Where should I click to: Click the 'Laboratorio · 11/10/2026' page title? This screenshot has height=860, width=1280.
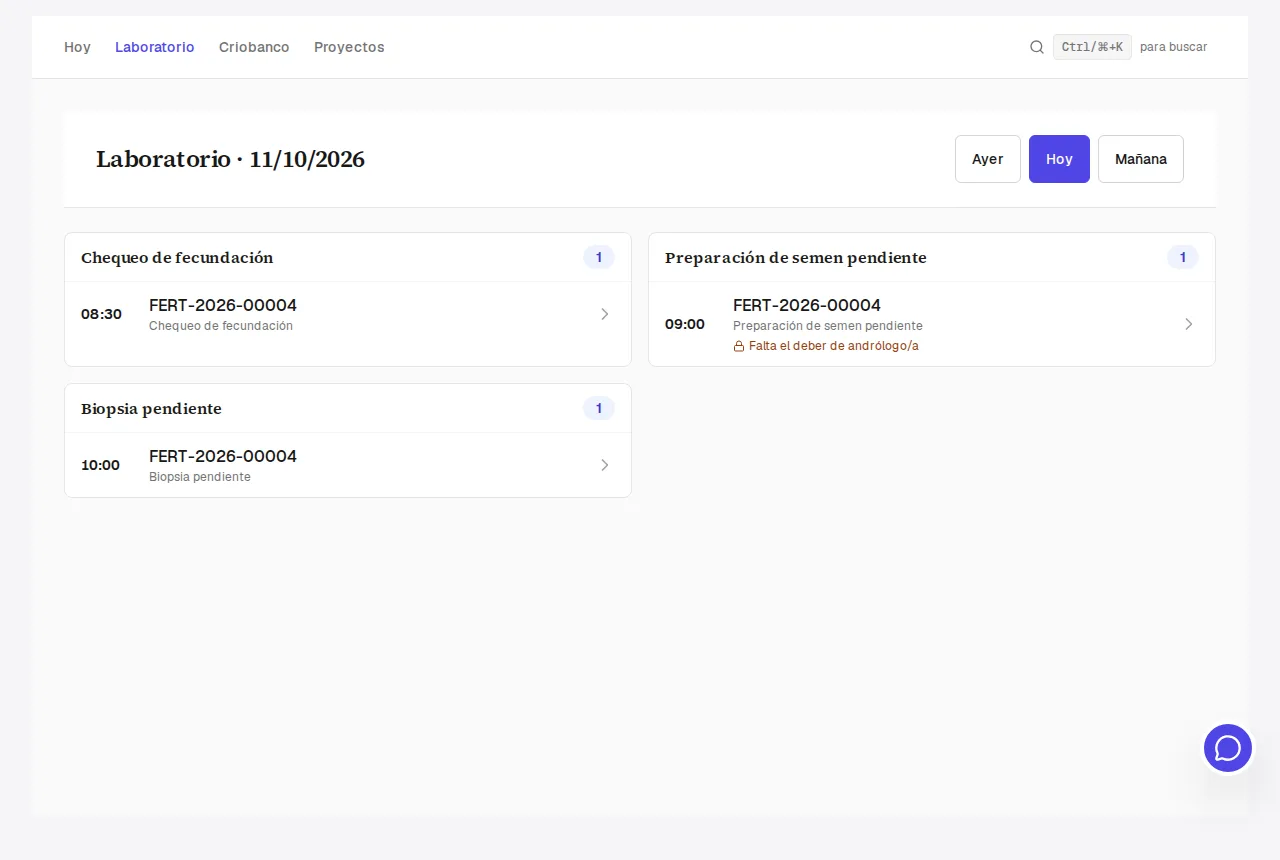click(230, 159)
